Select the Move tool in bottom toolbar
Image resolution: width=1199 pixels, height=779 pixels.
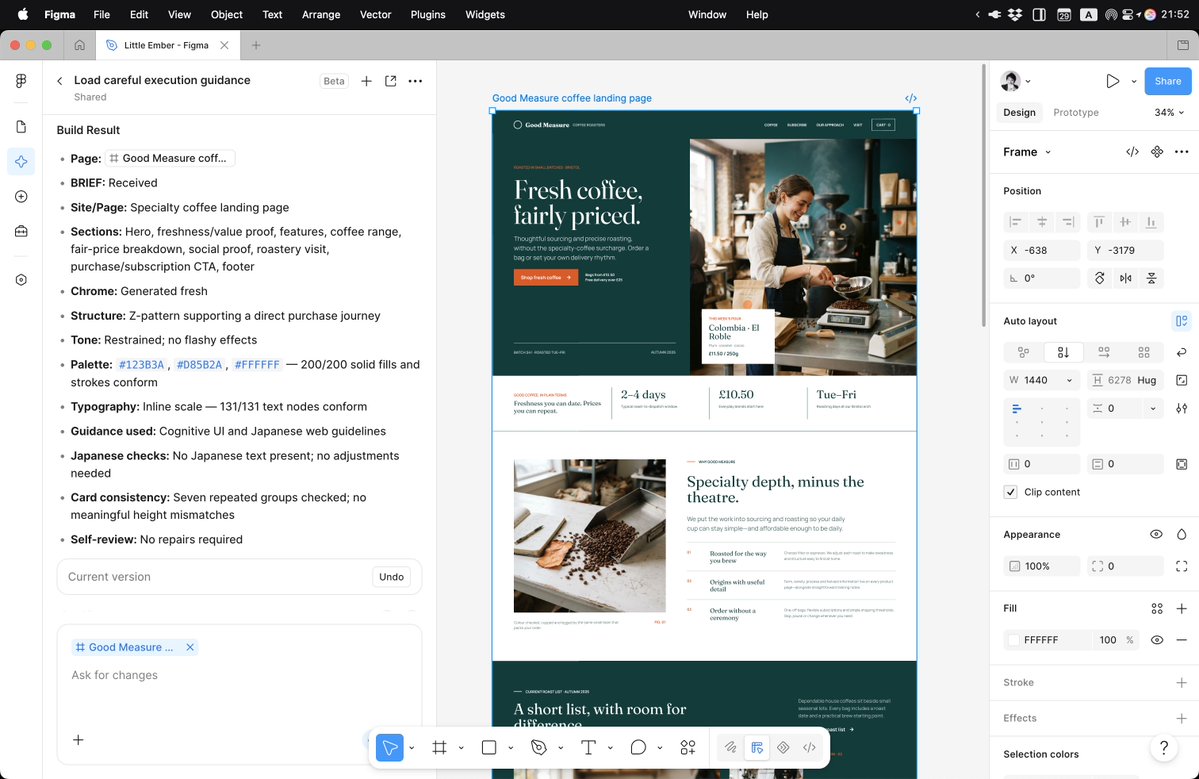[390, 748]
